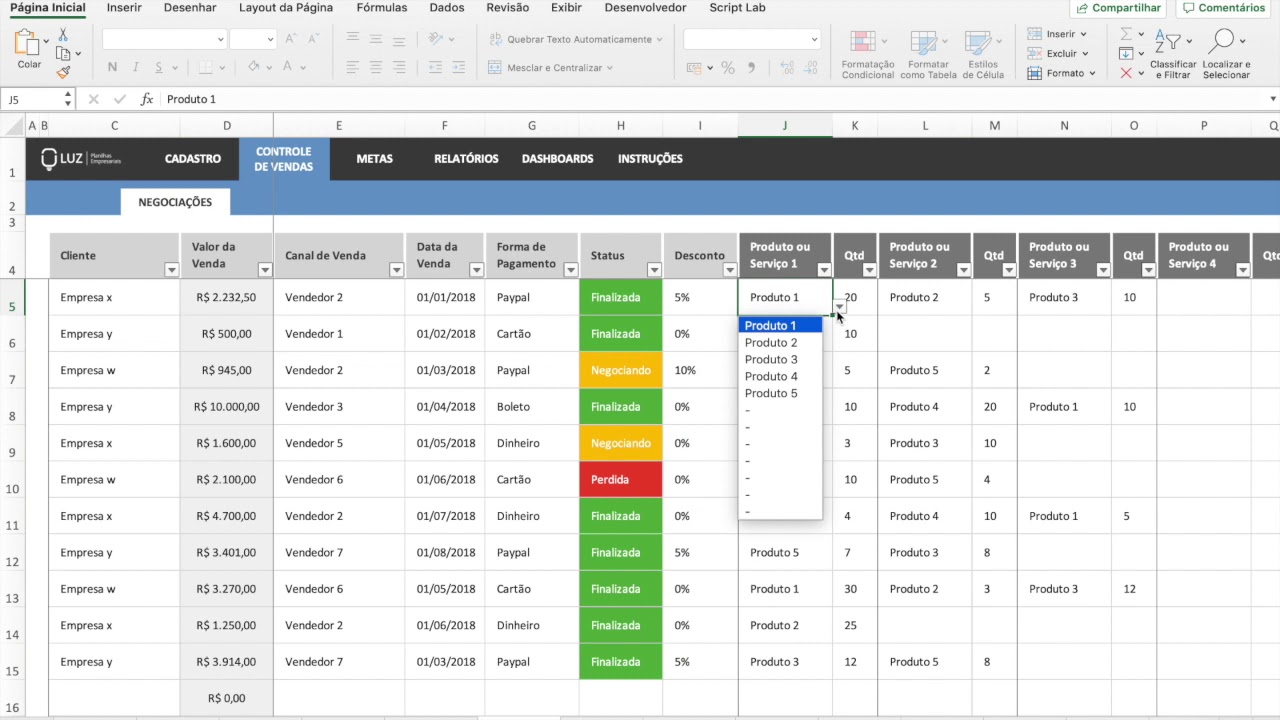Open Formatação Condicional
This screenshot has height=720, width=1280.
tap(867, 55)
